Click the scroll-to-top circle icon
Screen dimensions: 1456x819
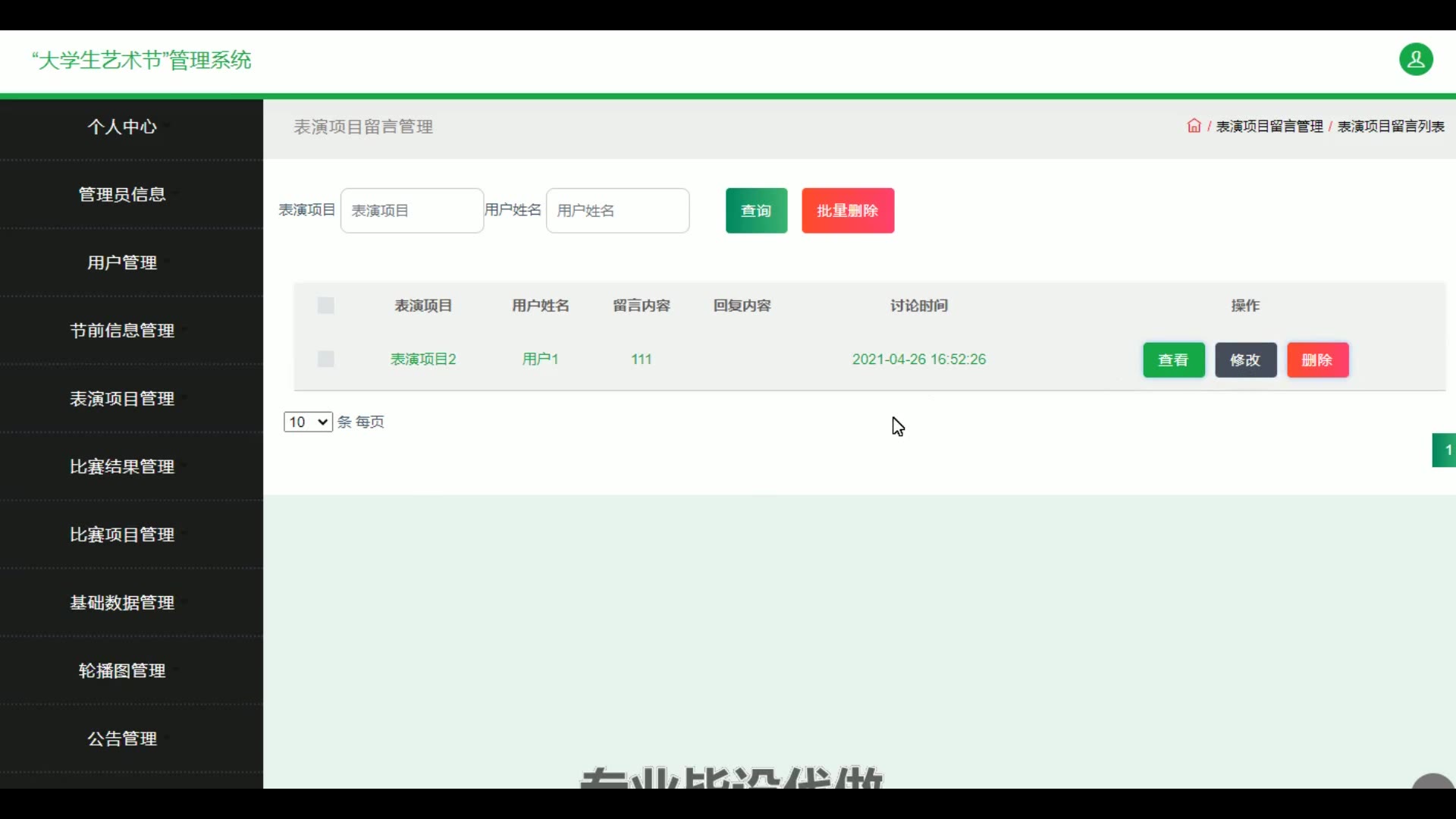tap(1432, 782)
